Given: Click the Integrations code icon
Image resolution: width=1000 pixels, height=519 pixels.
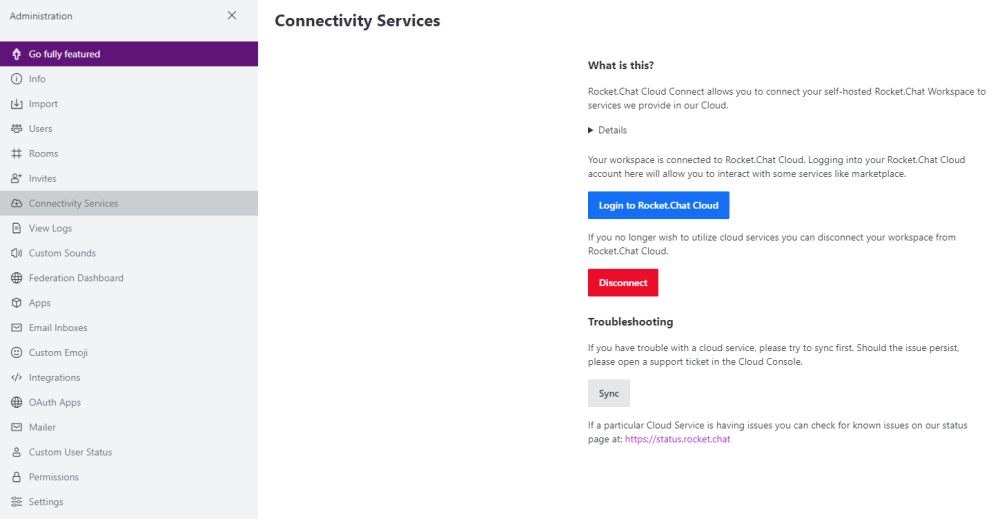Looking at the screenshot, I should (x=17, y=377).
